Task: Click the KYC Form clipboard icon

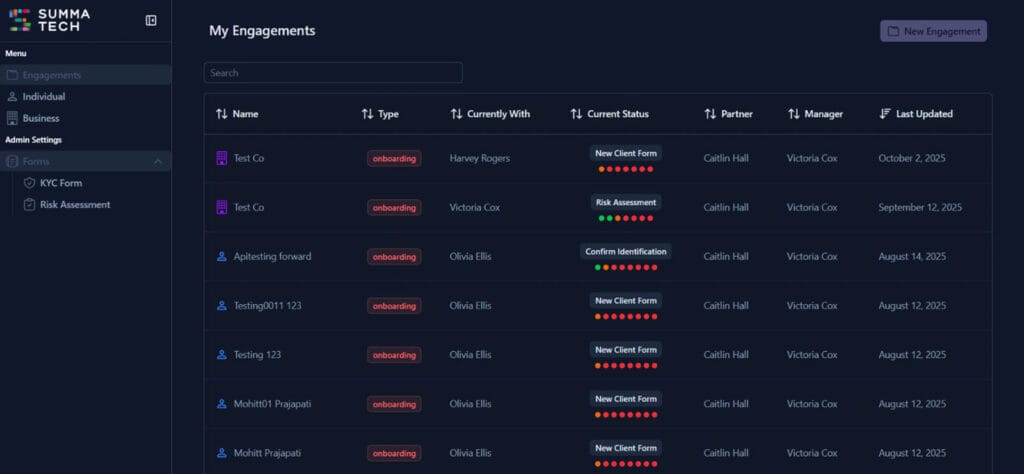Action: point(29,183)
